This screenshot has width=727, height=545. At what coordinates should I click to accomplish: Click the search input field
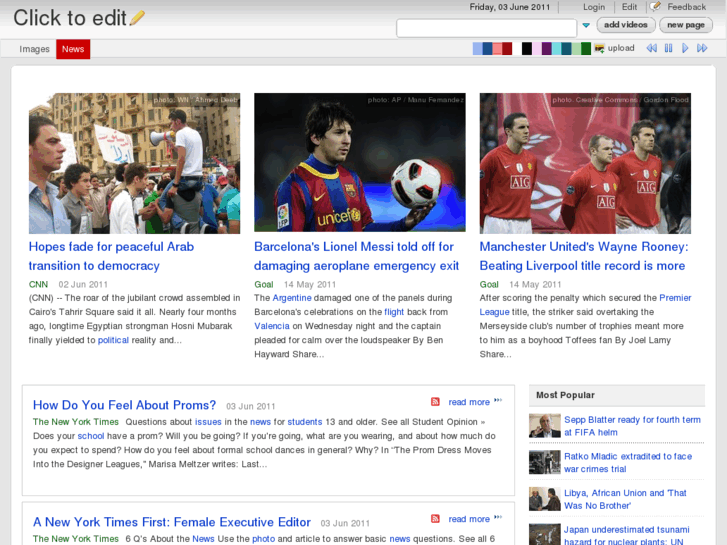point(486,28)
